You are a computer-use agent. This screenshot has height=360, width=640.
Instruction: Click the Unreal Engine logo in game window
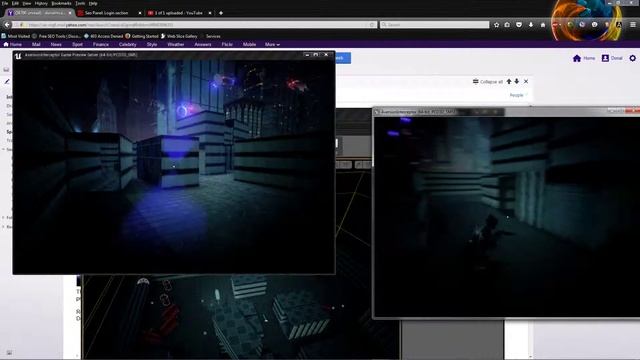[x=18, y=56]
